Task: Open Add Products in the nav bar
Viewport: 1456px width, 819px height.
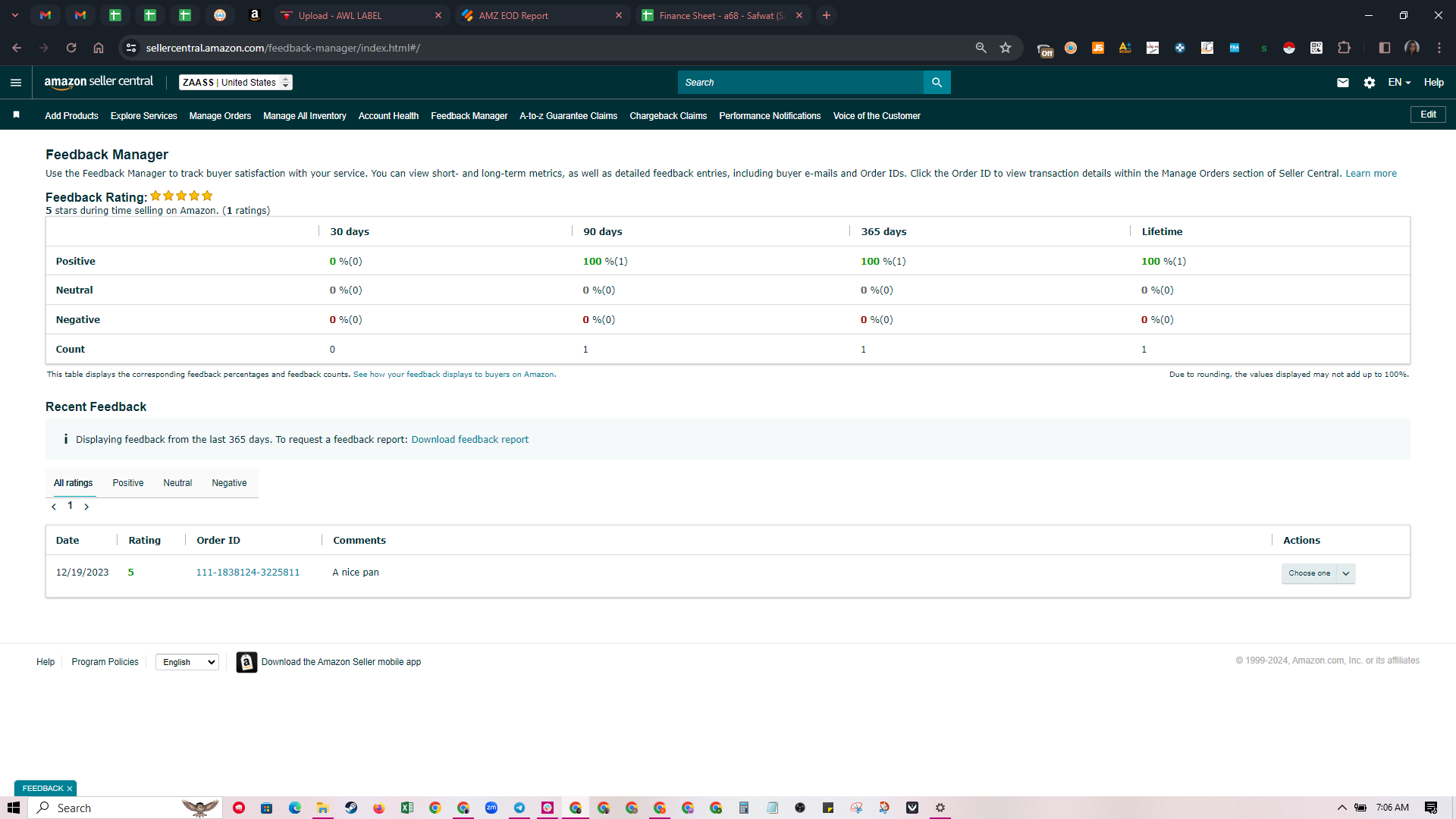Action: pos(71,116)
